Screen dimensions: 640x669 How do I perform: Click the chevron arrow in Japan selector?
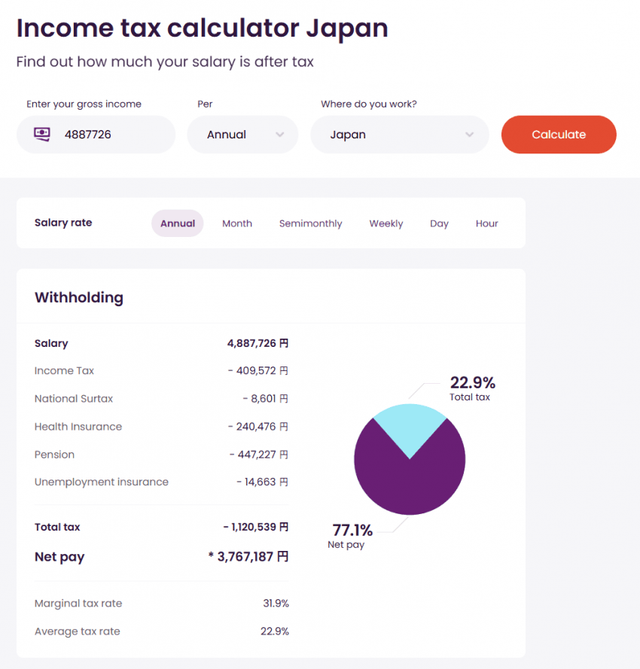point(470,134)
